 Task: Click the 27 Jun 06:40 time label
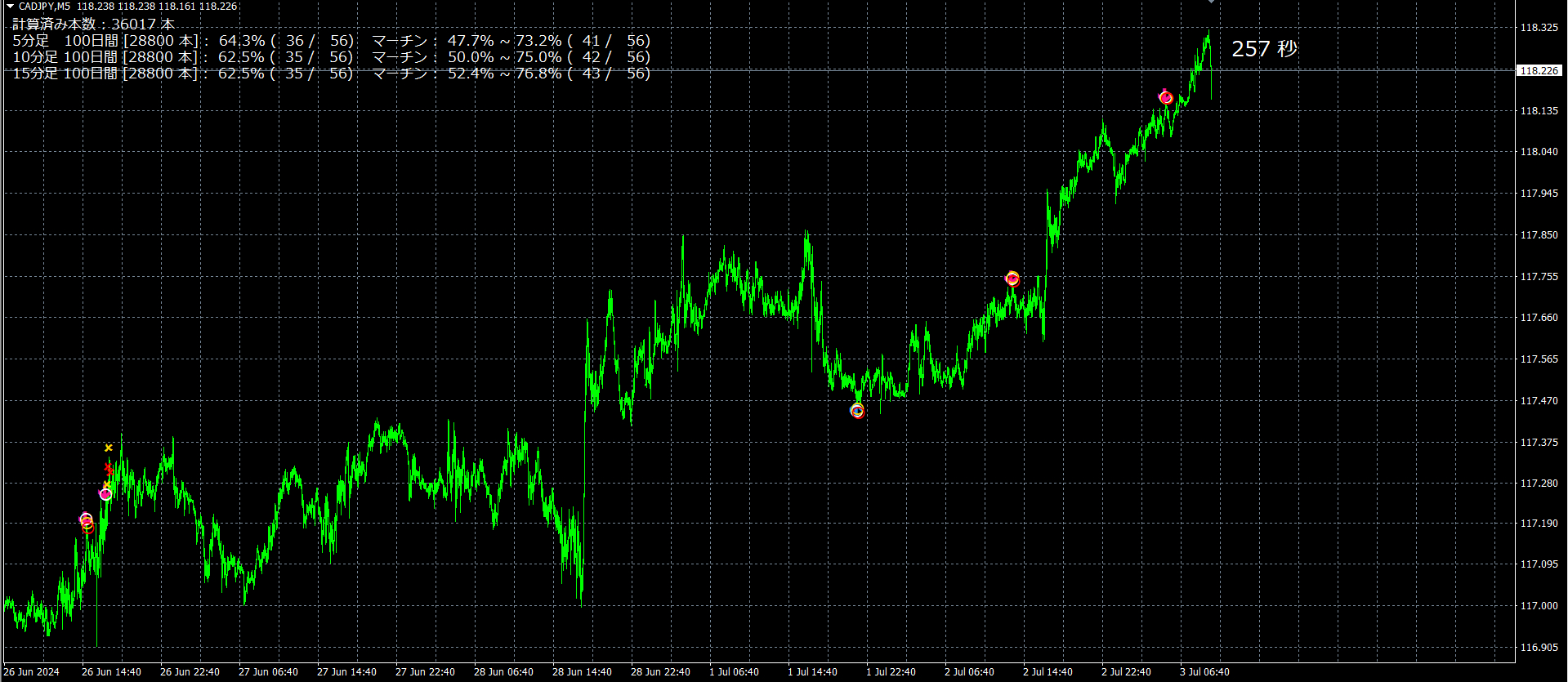[268, 672]
